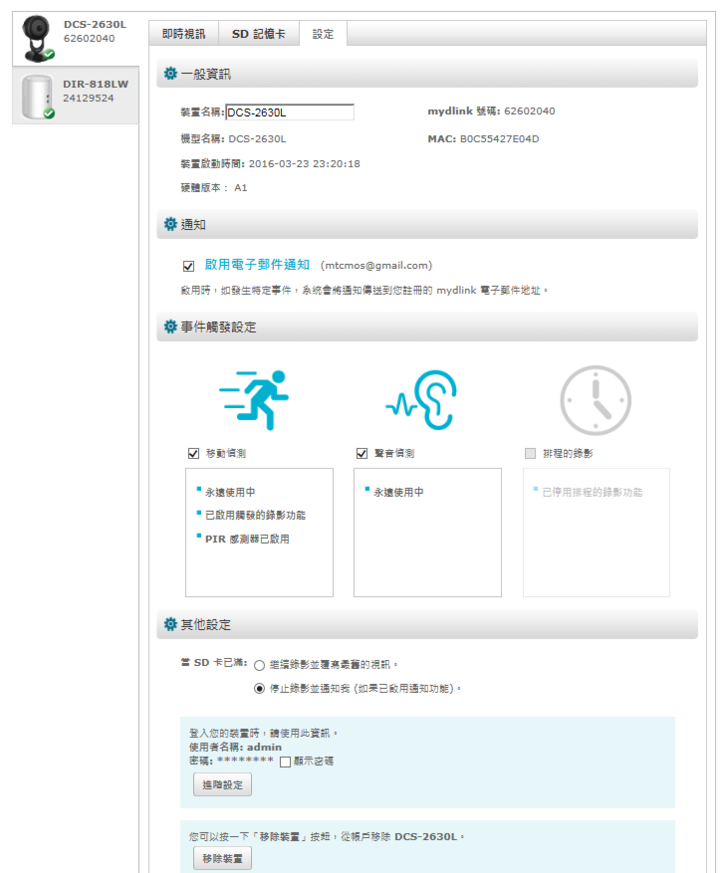The width and height of the screenshot is (728, 873).
Task: Select the 繼續錄影並覆寫最舊的視訊 radio button
Action: point(259,665)
